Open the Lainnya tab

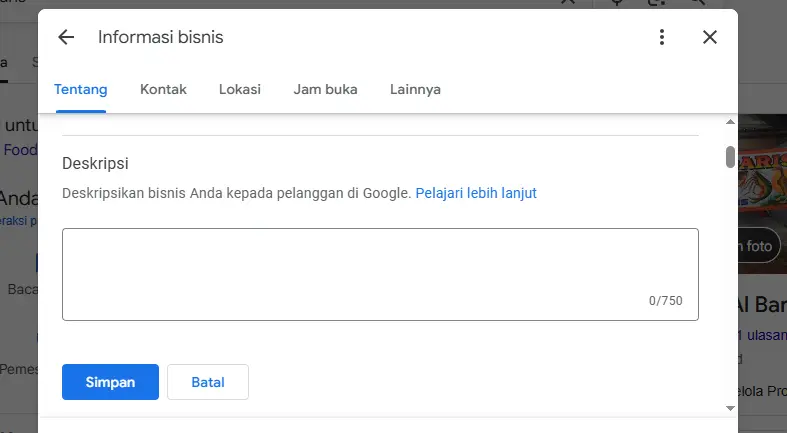[x=416, y=89]
